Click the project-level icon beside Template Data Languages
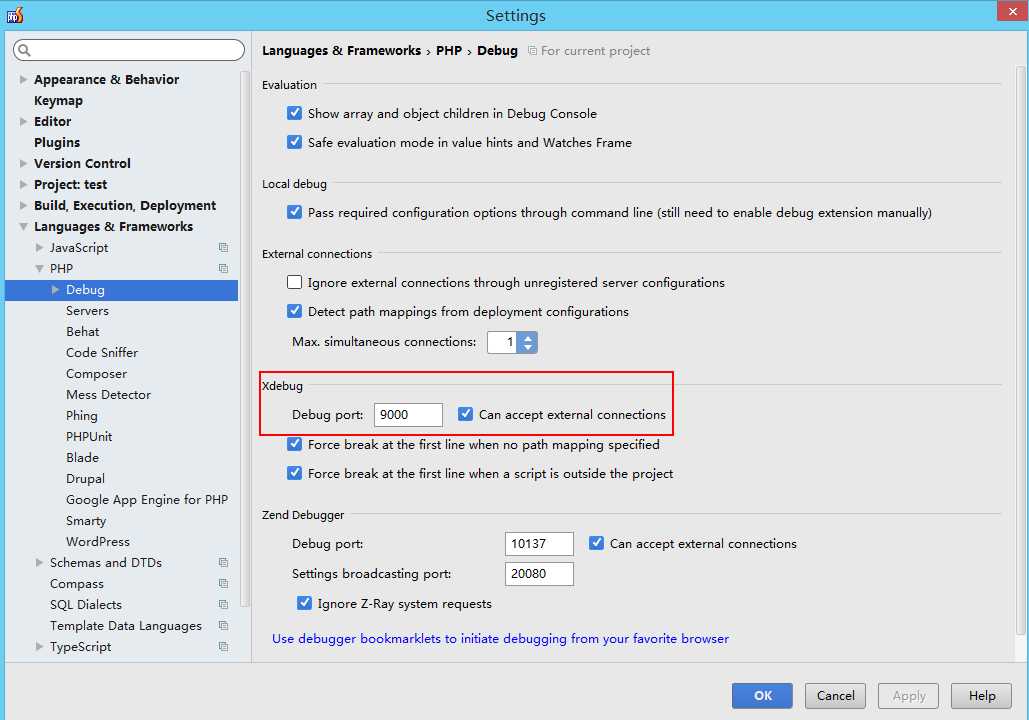The height and width of the screenshot is (720, 1029). click(x=223, y=625)
